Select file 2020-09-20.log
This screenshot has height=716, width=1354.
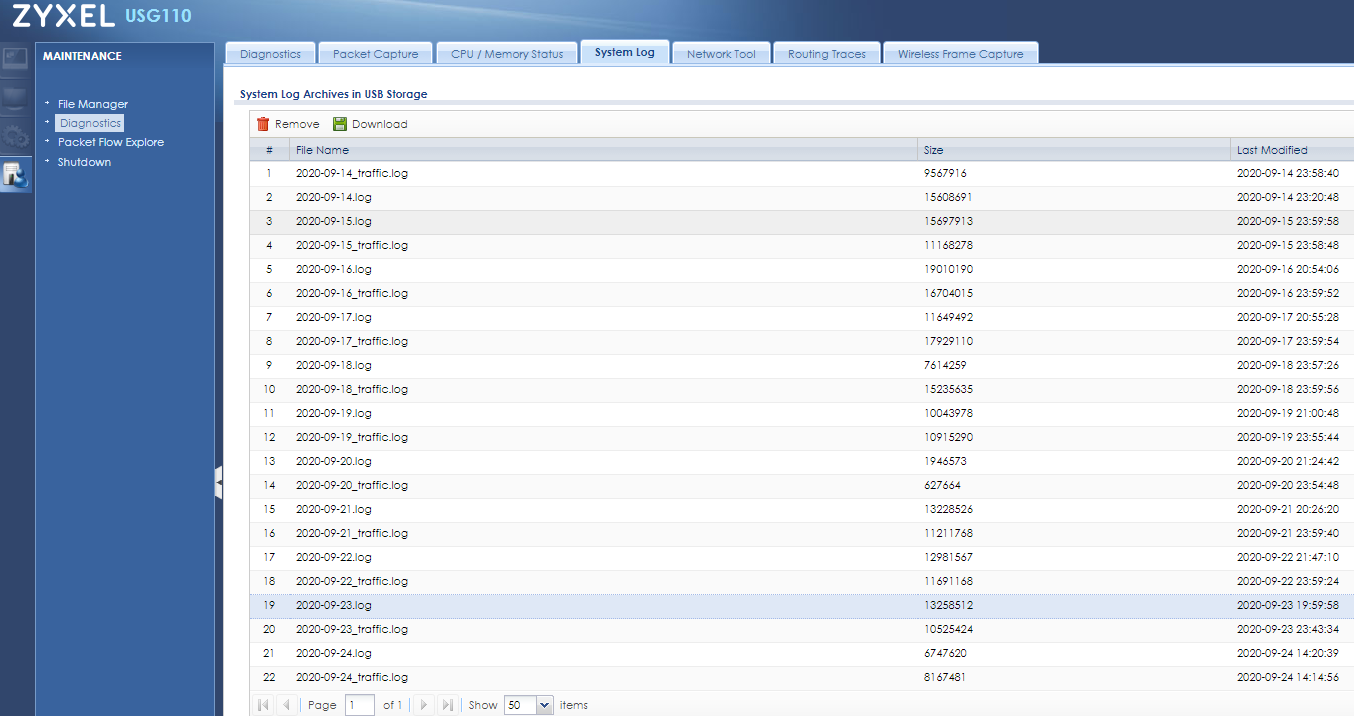[x=334, y=461]
